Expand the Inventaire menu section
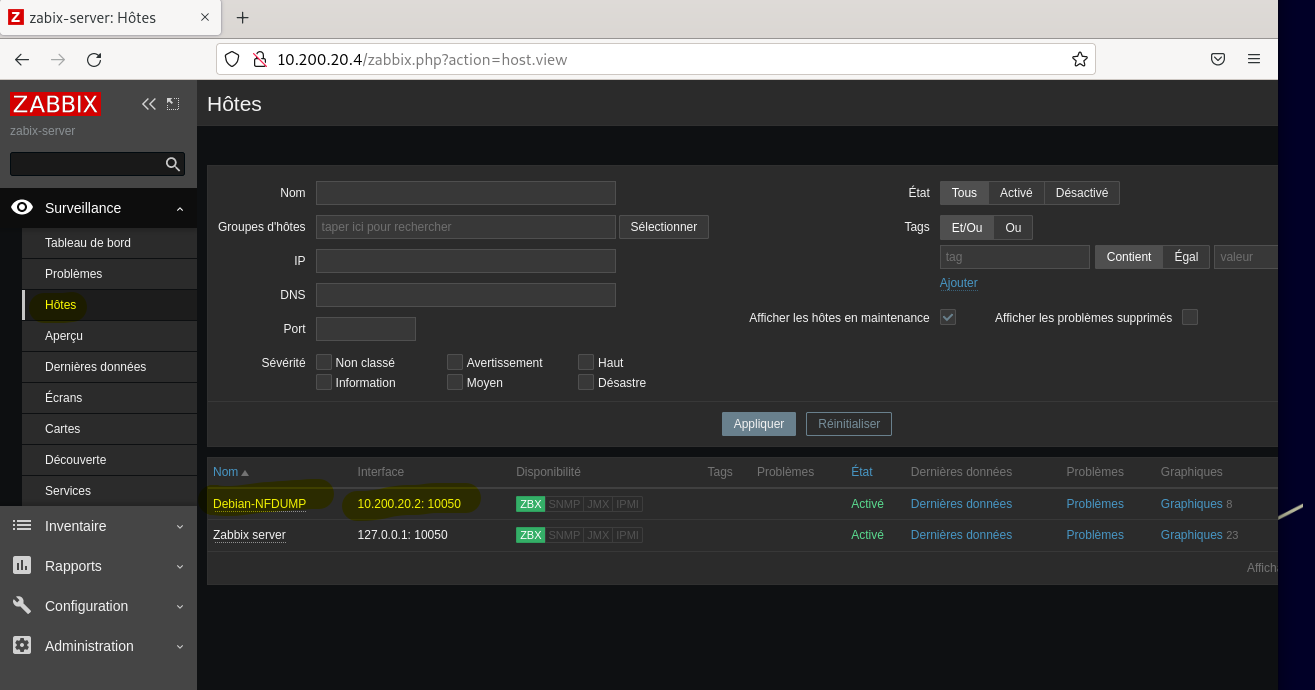The height and width of the screenshot is (690, 1315). (98, 526)
